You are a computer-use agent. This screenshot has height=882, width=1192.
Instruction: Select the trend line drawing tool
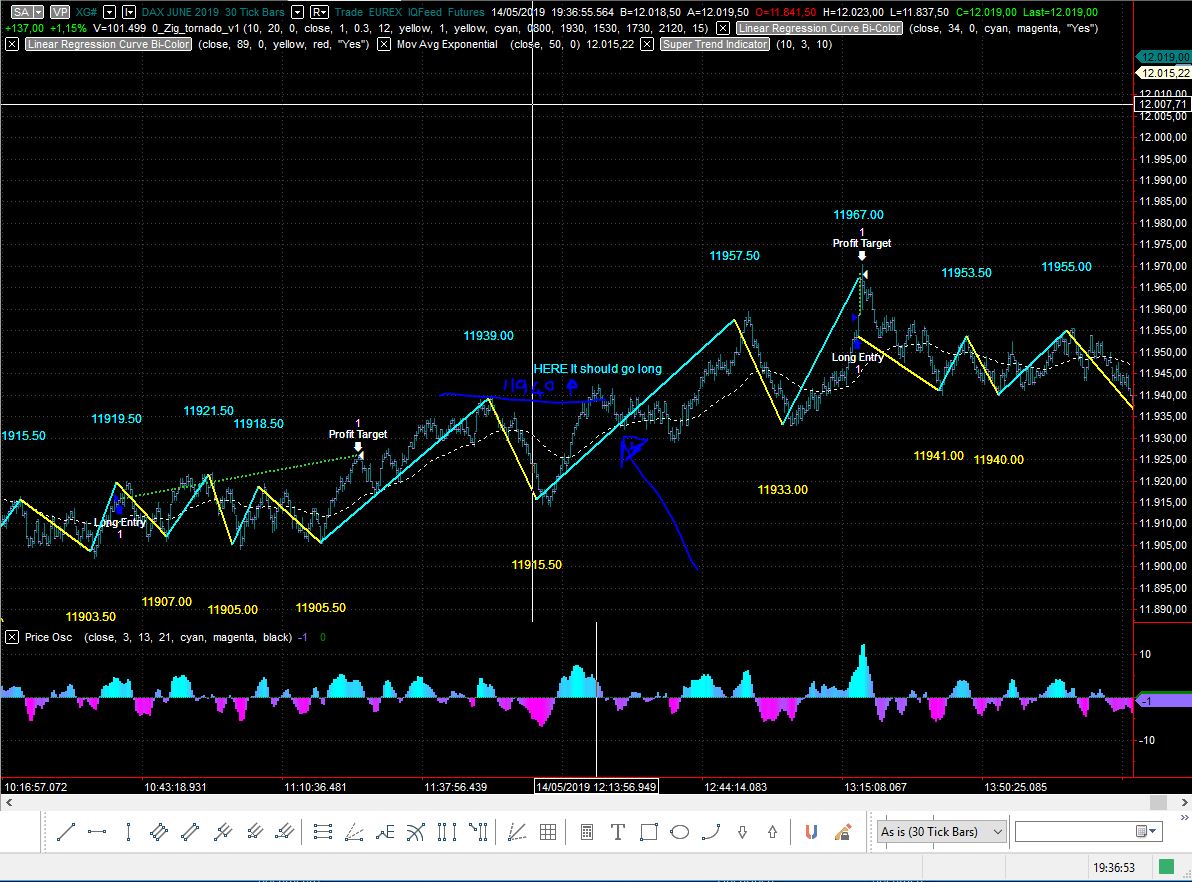coord(66,832)
